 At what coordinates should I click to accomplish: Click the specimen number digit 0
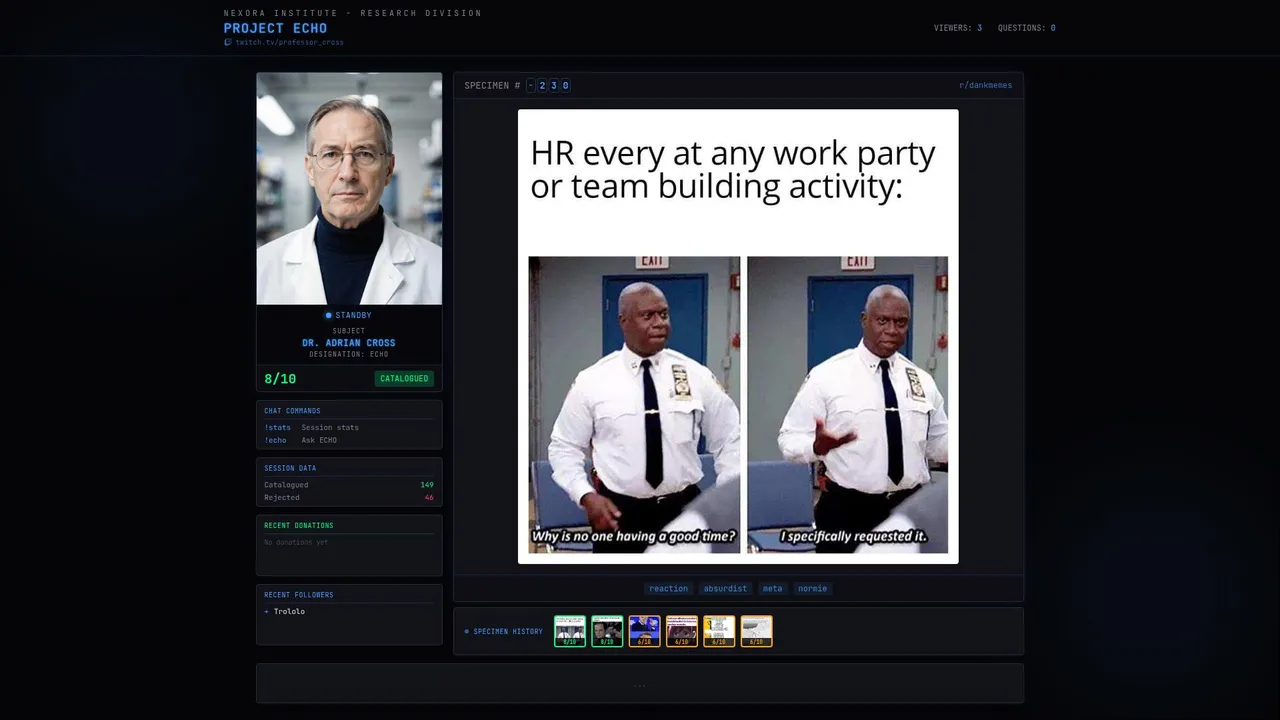pyautogui.click(x=565, y=85)
